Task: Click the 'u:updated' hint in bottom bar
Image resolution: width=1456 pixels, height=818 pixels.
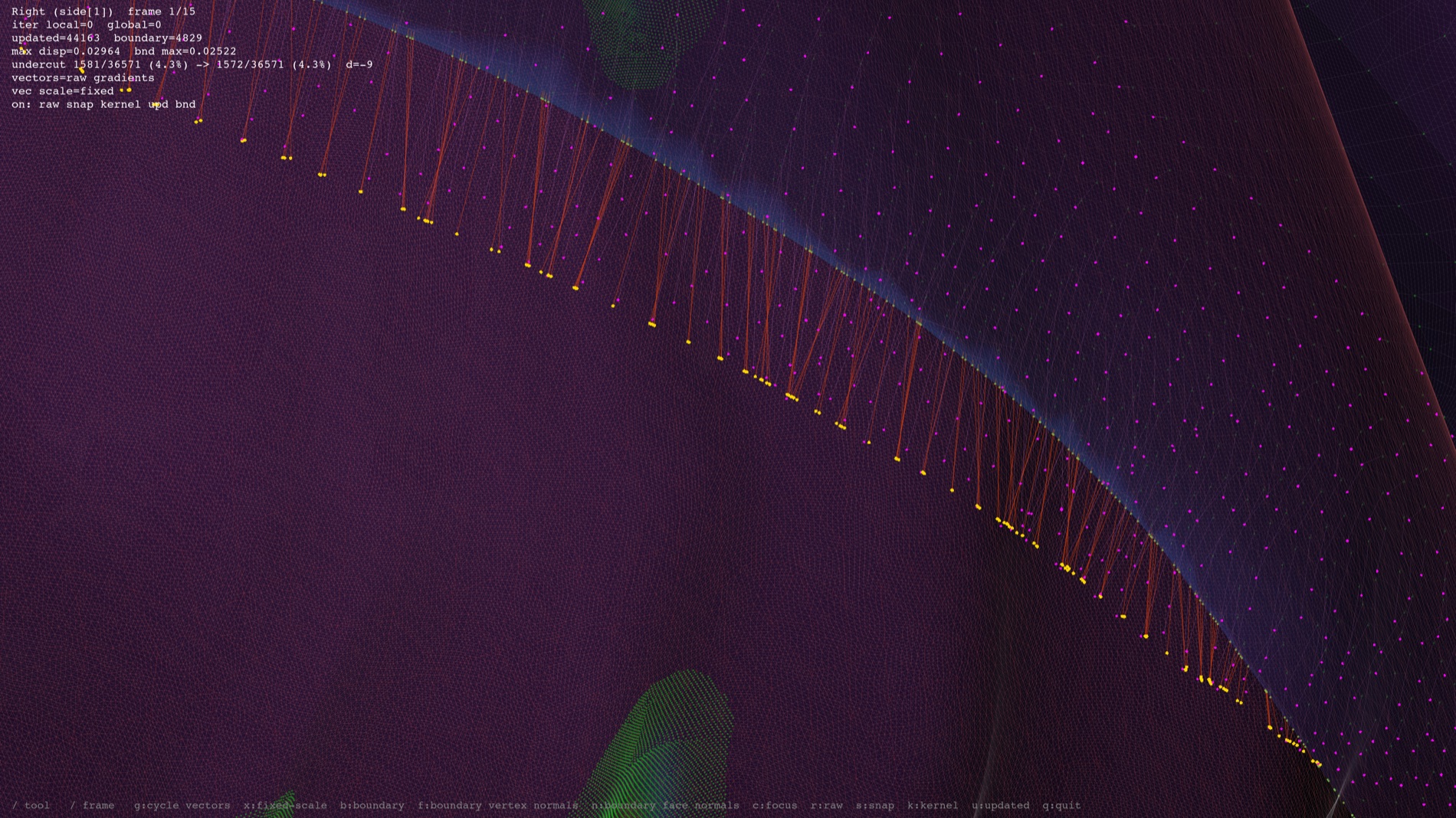Action: click(1000, 805)
